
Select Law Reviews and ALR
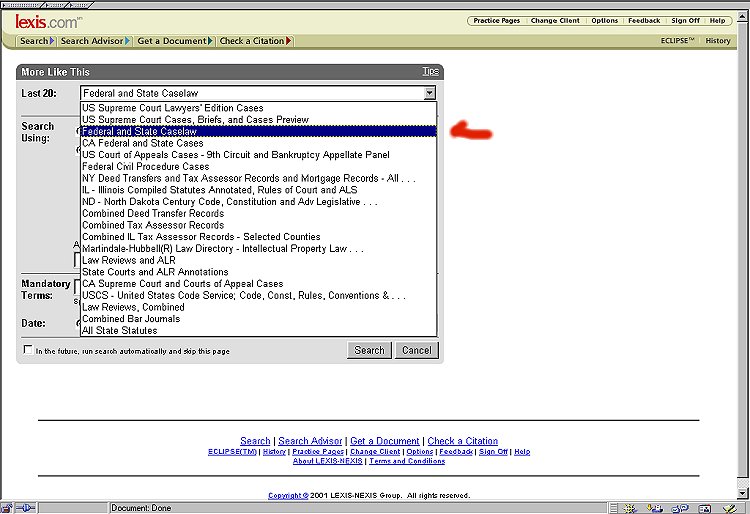tap(258, 260)
